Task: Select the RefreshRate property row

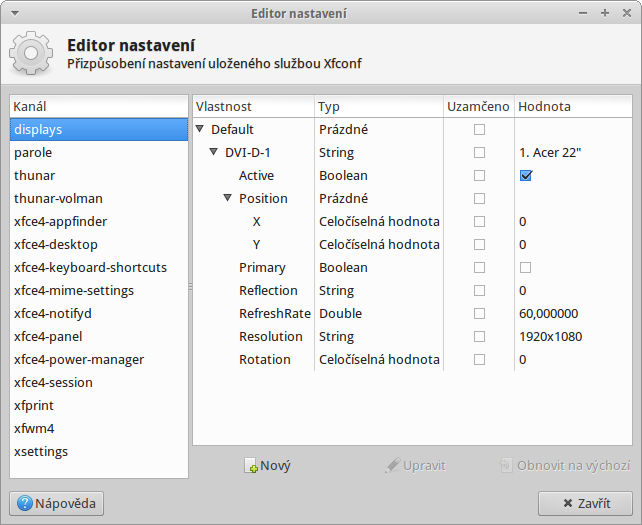Action: pyautogui.click(x=412, y=313)
